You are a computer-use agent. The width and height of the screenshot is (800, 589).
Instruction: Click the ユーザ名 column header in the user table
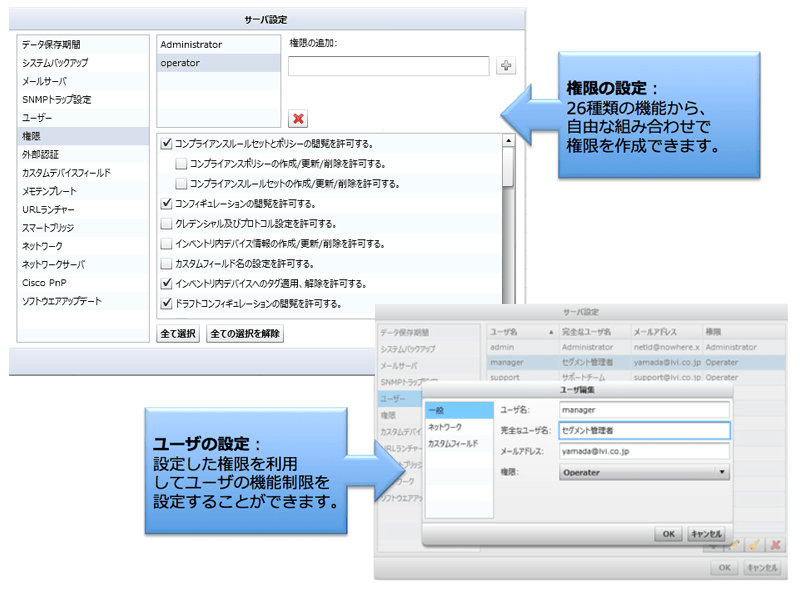[x=522, y=332]
